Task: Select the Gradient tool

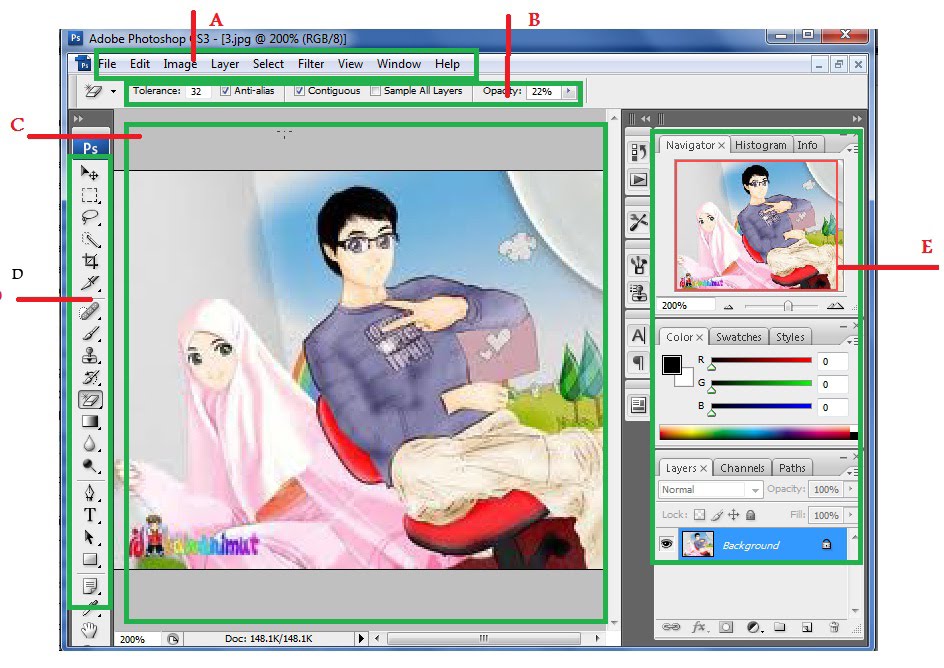Action: (x=90, y=422)
